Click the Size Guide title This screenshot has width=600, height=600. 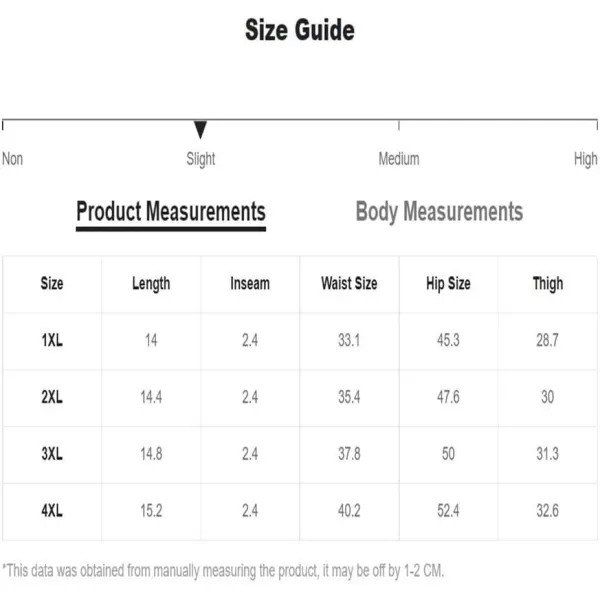click(300, 30)
